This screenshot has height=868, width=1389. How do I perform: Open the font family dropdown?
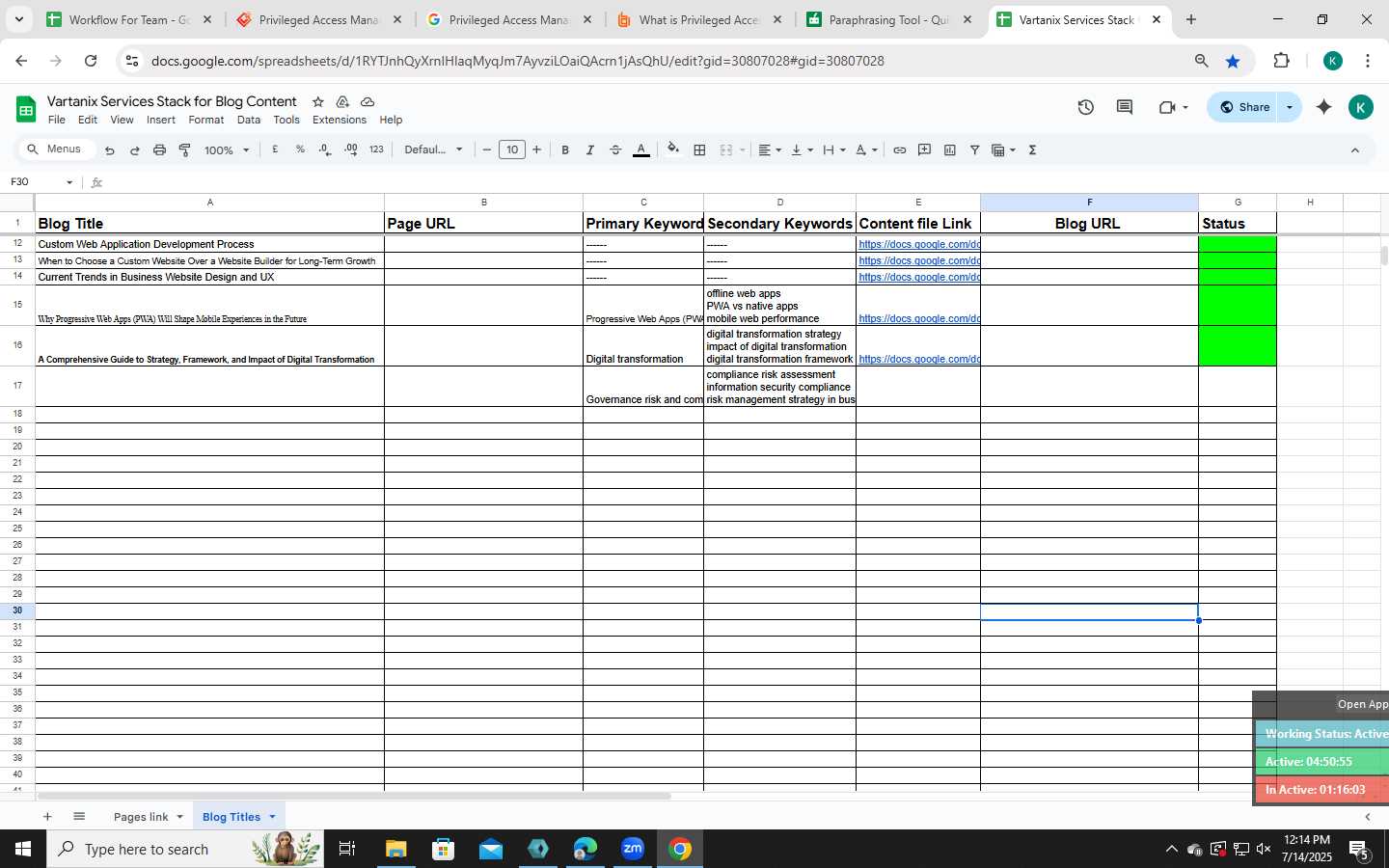433,149
